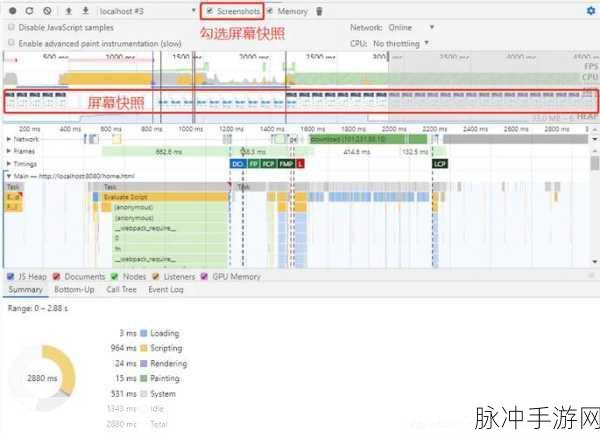Screen dimensions: 600x437
Task: Toggle the Screenshots checkbox
Action: point(210,11)
